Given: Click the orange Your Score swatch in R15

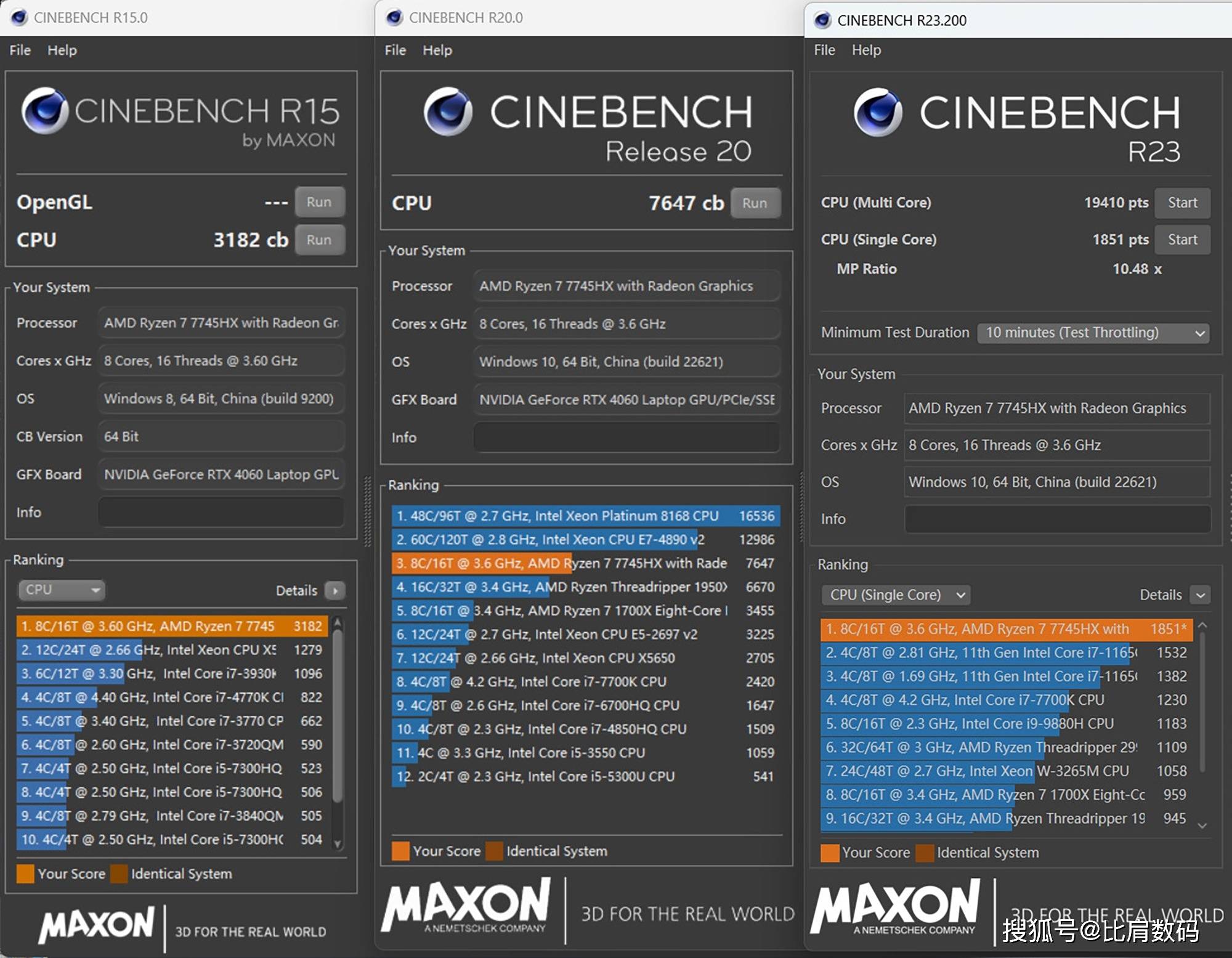Looking at the screenshot, I should tap(25, 874).
